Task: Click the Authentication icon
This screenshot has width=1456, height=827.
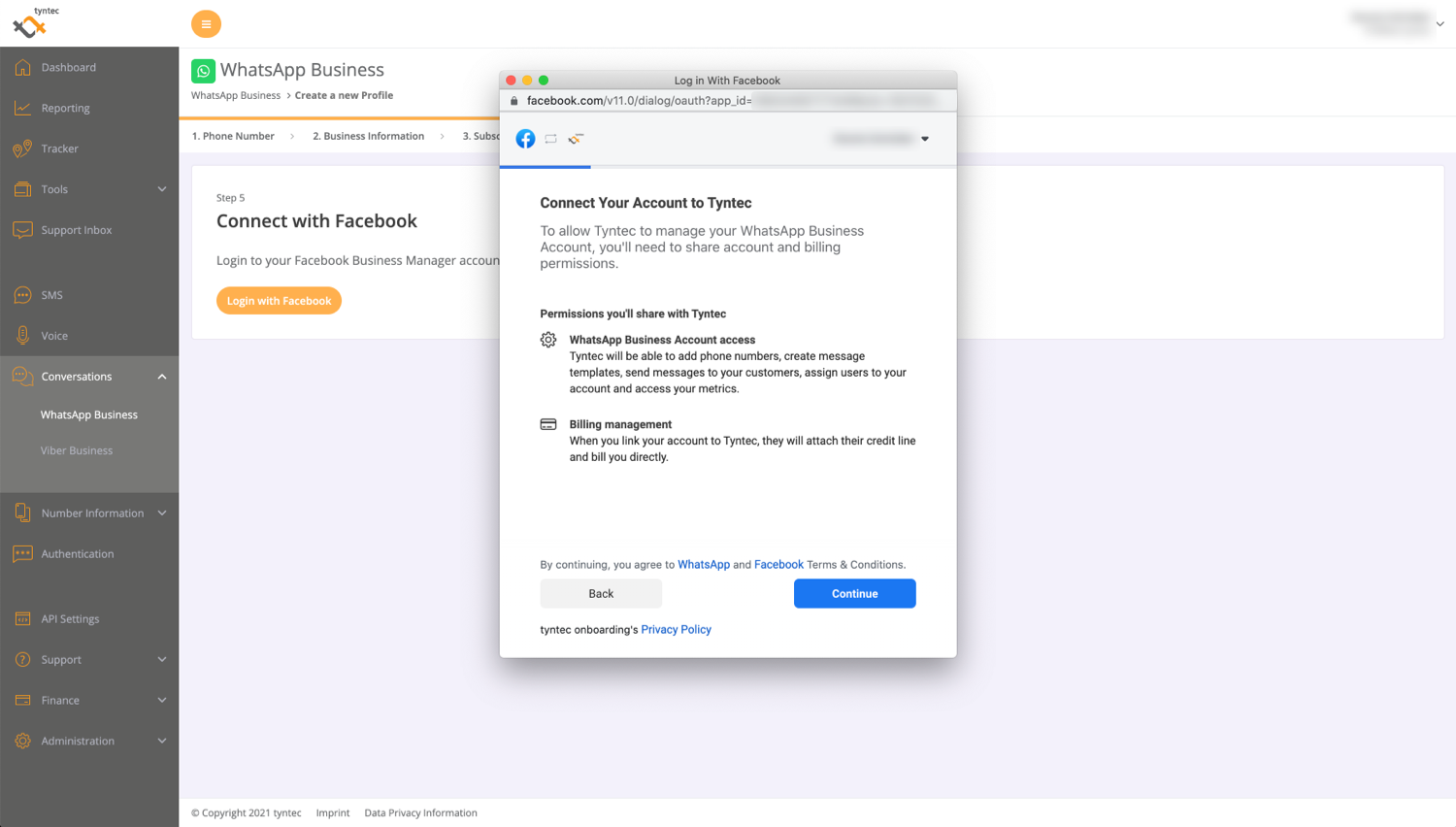Action: click(x=22, y=553)
